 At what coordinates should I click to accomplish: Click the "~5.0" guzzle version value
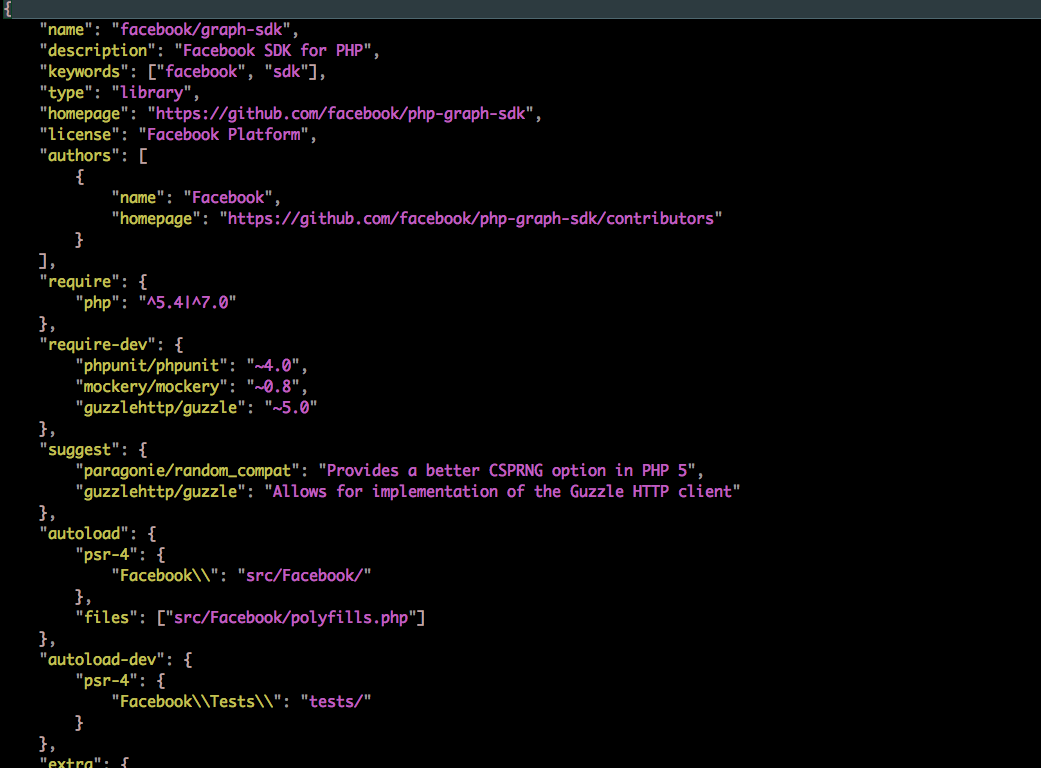(x=291, y=408)
